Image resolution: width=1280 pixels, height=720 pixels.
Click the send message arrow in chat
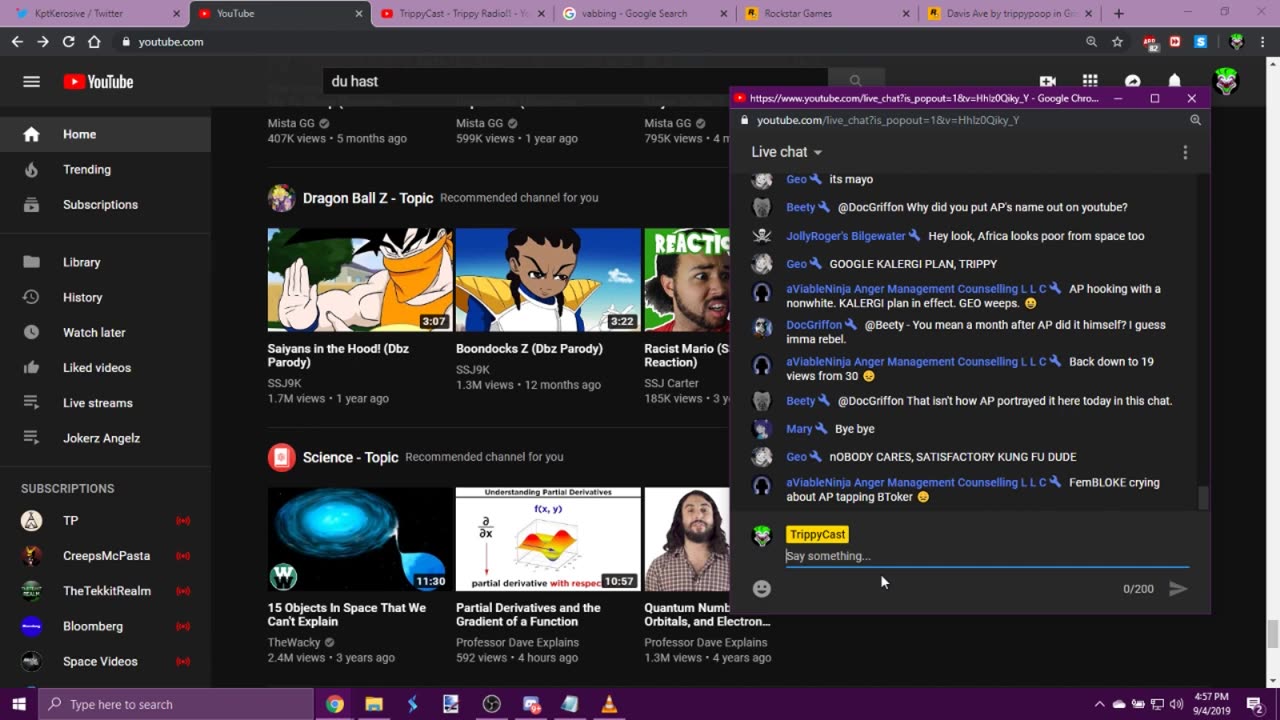1178,588
